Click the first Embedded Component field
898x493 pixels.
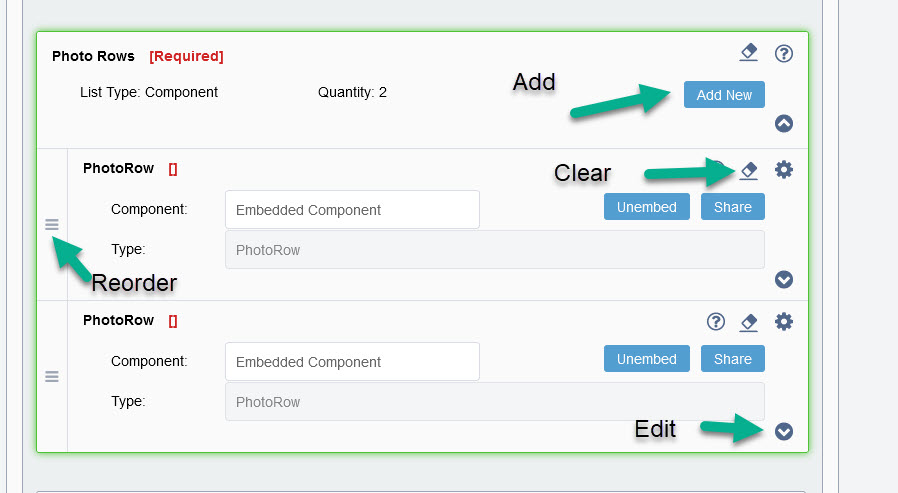pos(352,210)
